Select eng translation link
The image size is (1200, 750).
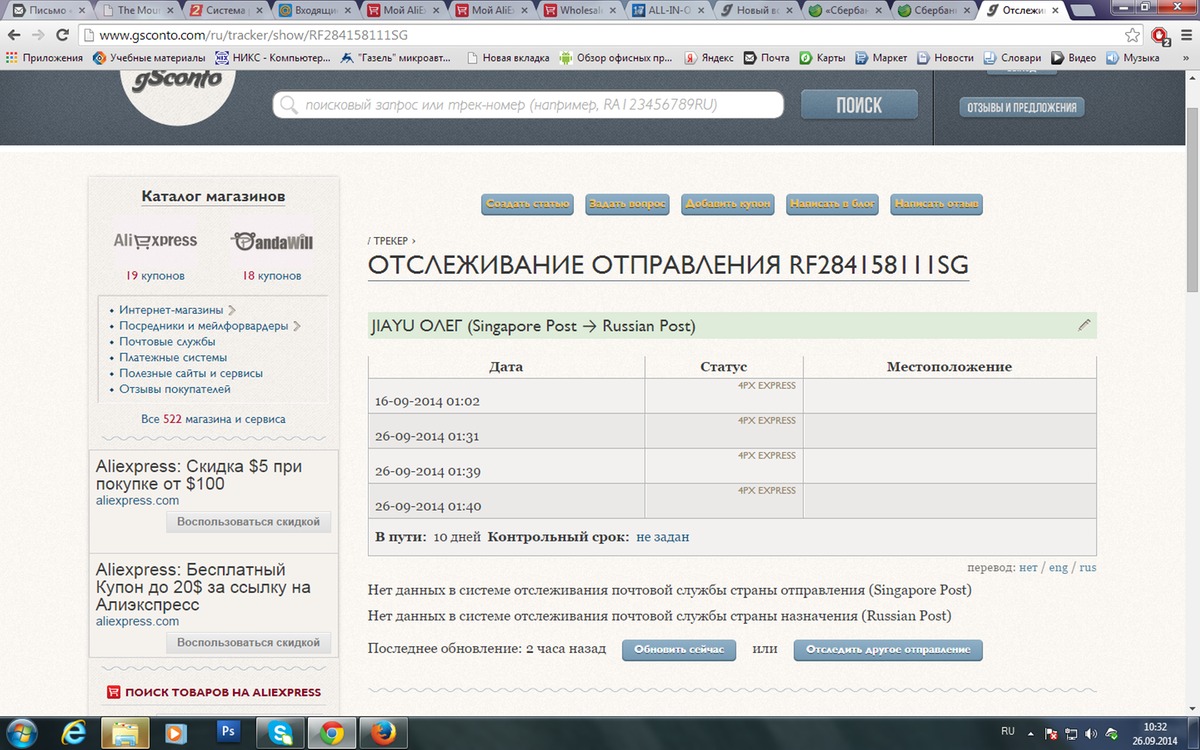[1058, 567]
